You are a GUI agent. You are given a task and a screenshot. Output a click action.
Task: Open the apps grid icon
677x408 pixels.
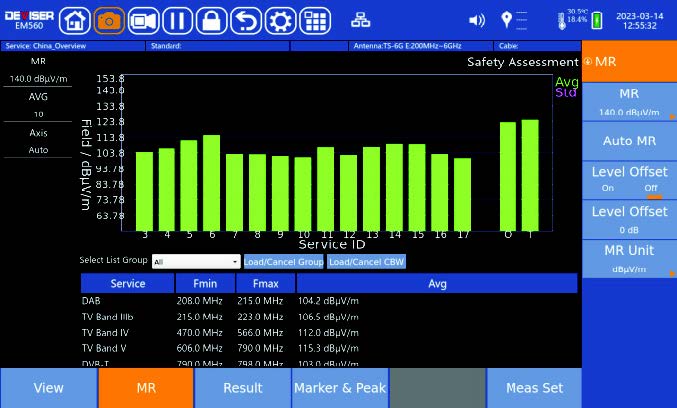(x=314, y=20)
